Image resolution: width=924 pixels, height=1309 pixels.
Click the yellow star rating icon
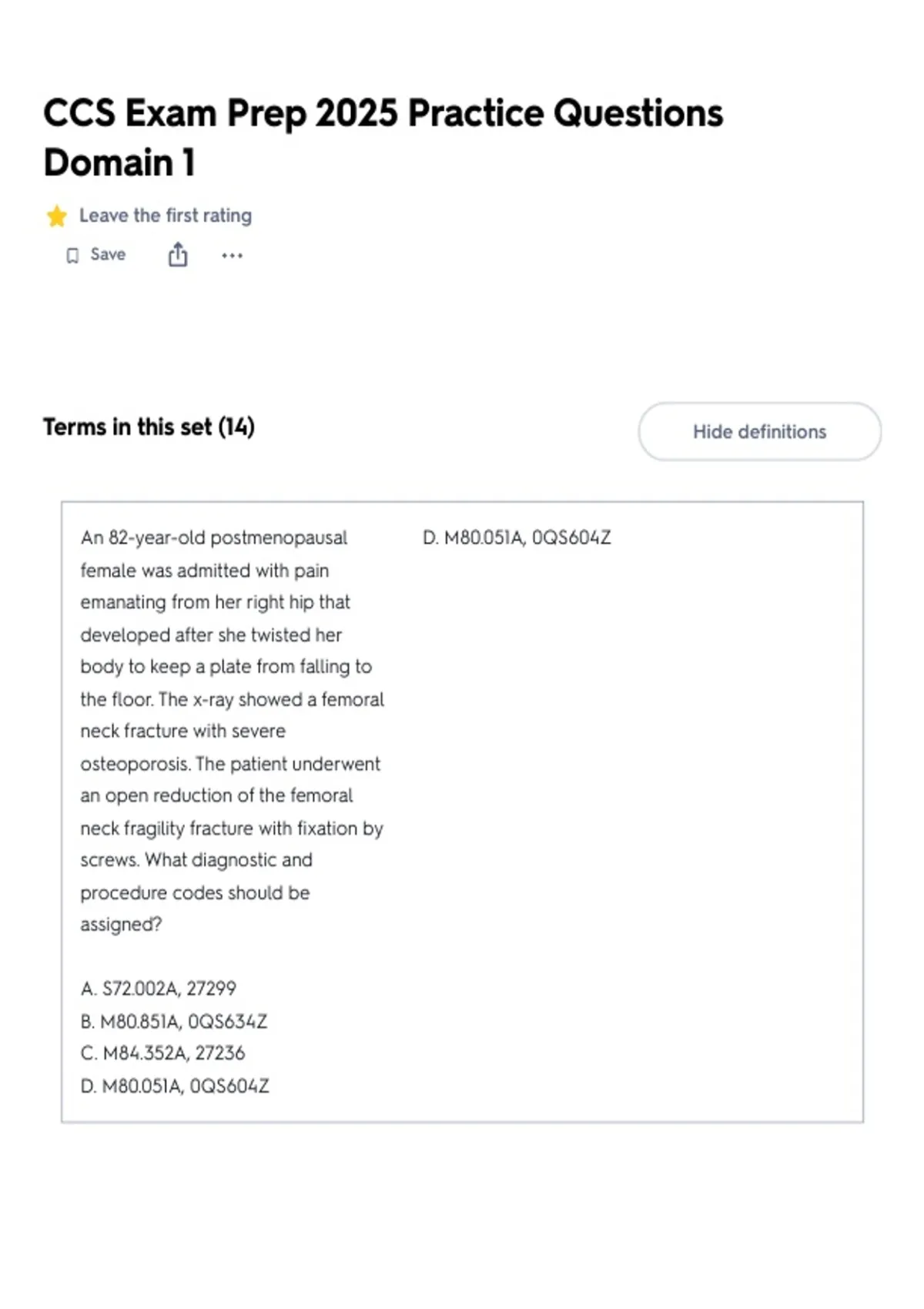[57, 216]
